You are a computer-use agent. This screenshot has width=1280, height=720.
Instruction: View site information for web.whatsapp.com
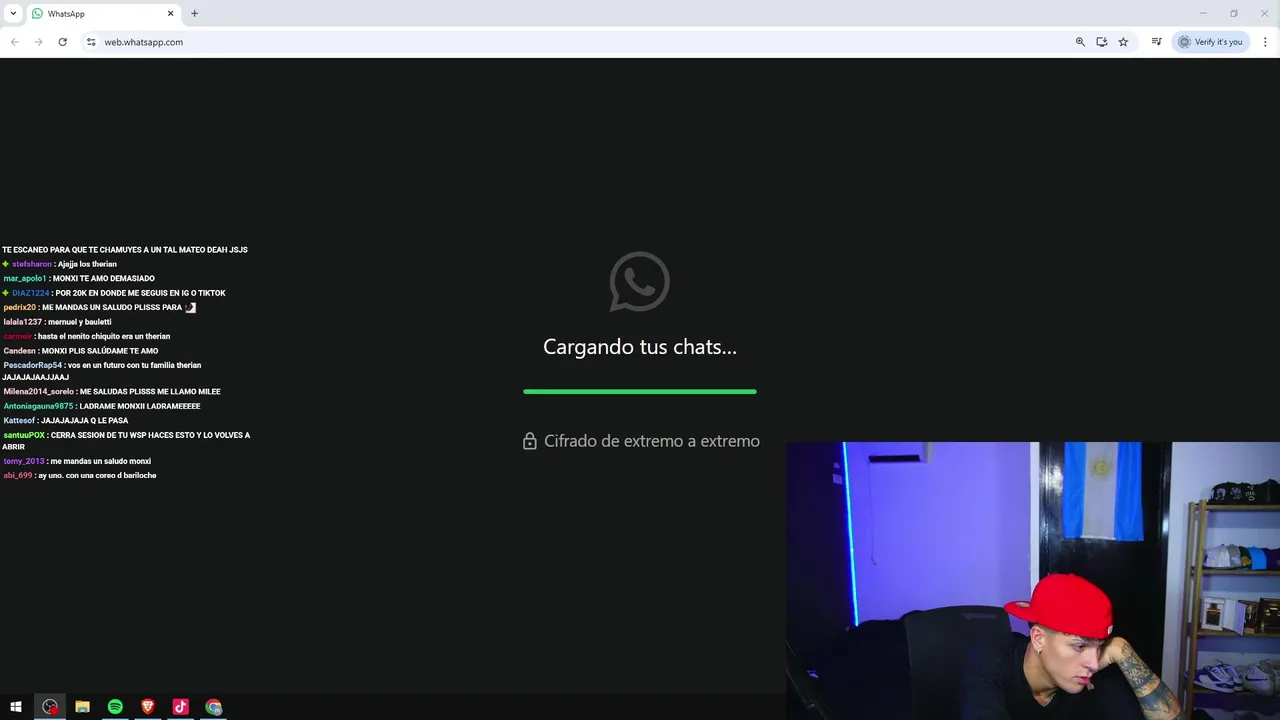point(91,42)
